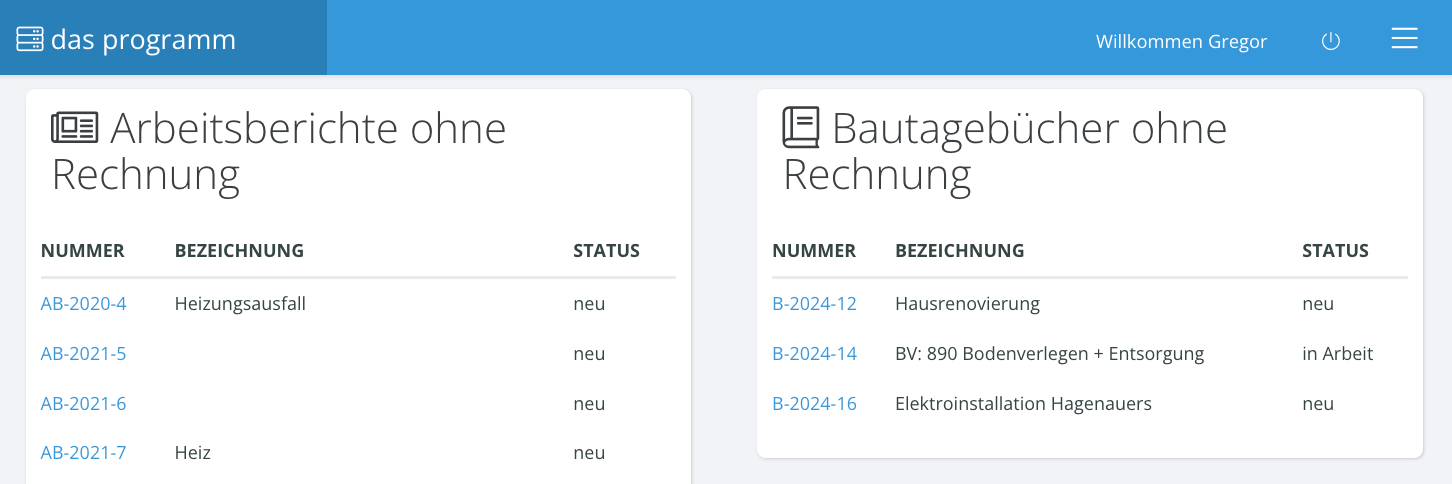Image resolution: width=1452 pixels, height=484 pixels.
Task: Click the Elektroinstallation Hagenauers row text
Action: point(1023,403)
